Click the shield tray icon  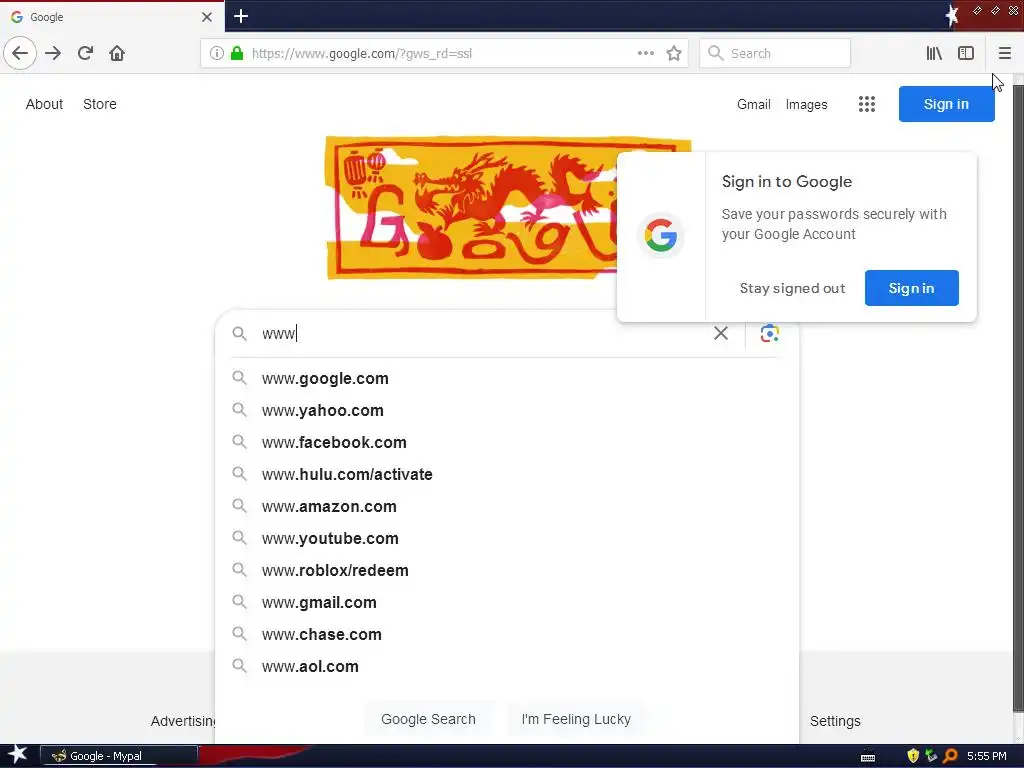913,756
